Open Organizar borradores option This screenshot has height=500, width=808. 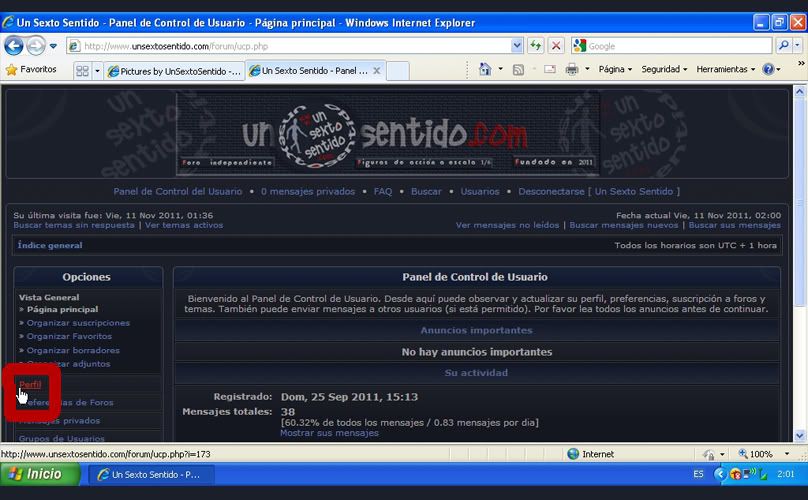[73, 350]
